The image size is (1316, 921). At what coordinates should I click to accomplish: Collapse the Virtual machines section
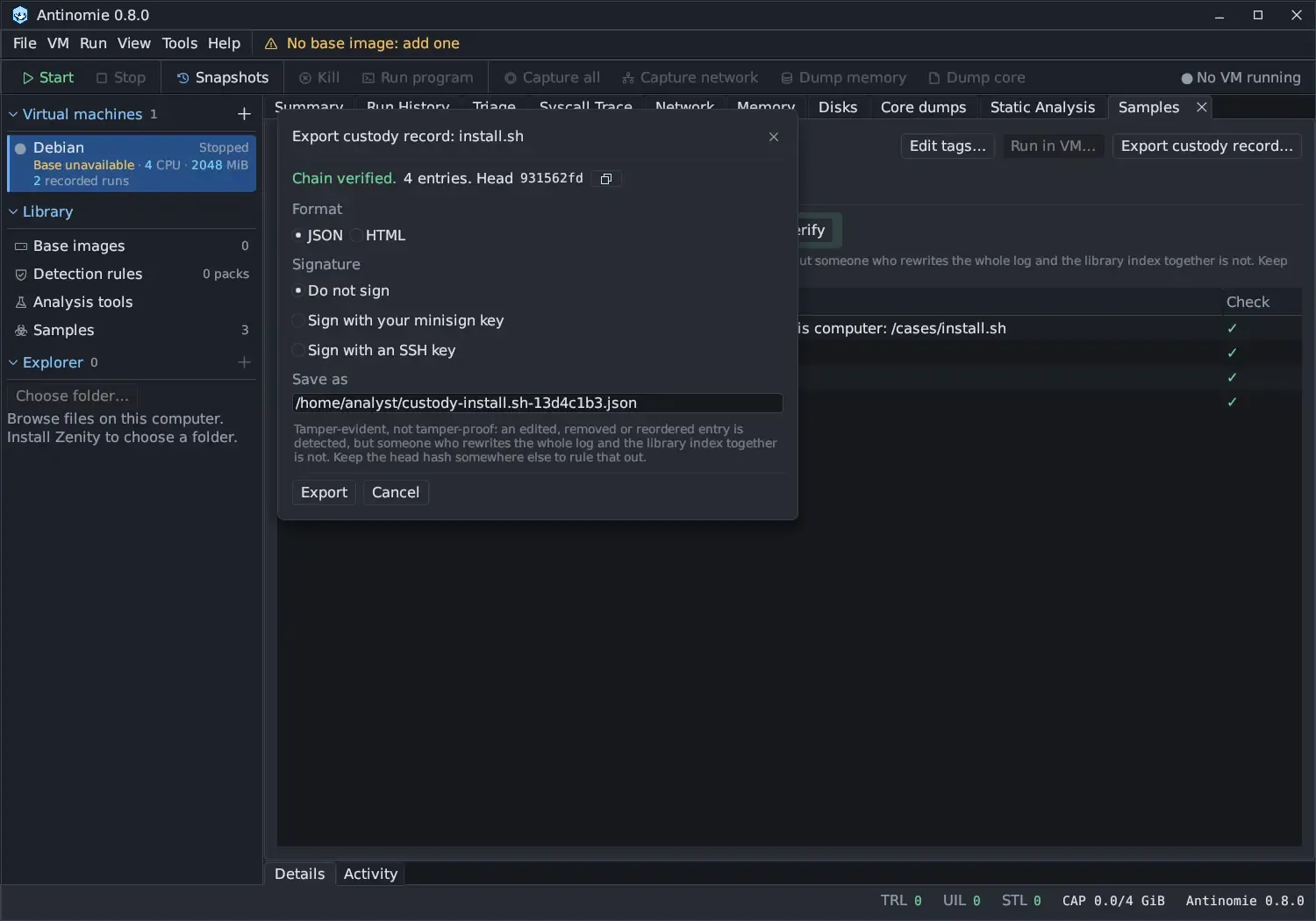[x=13, y=114]
